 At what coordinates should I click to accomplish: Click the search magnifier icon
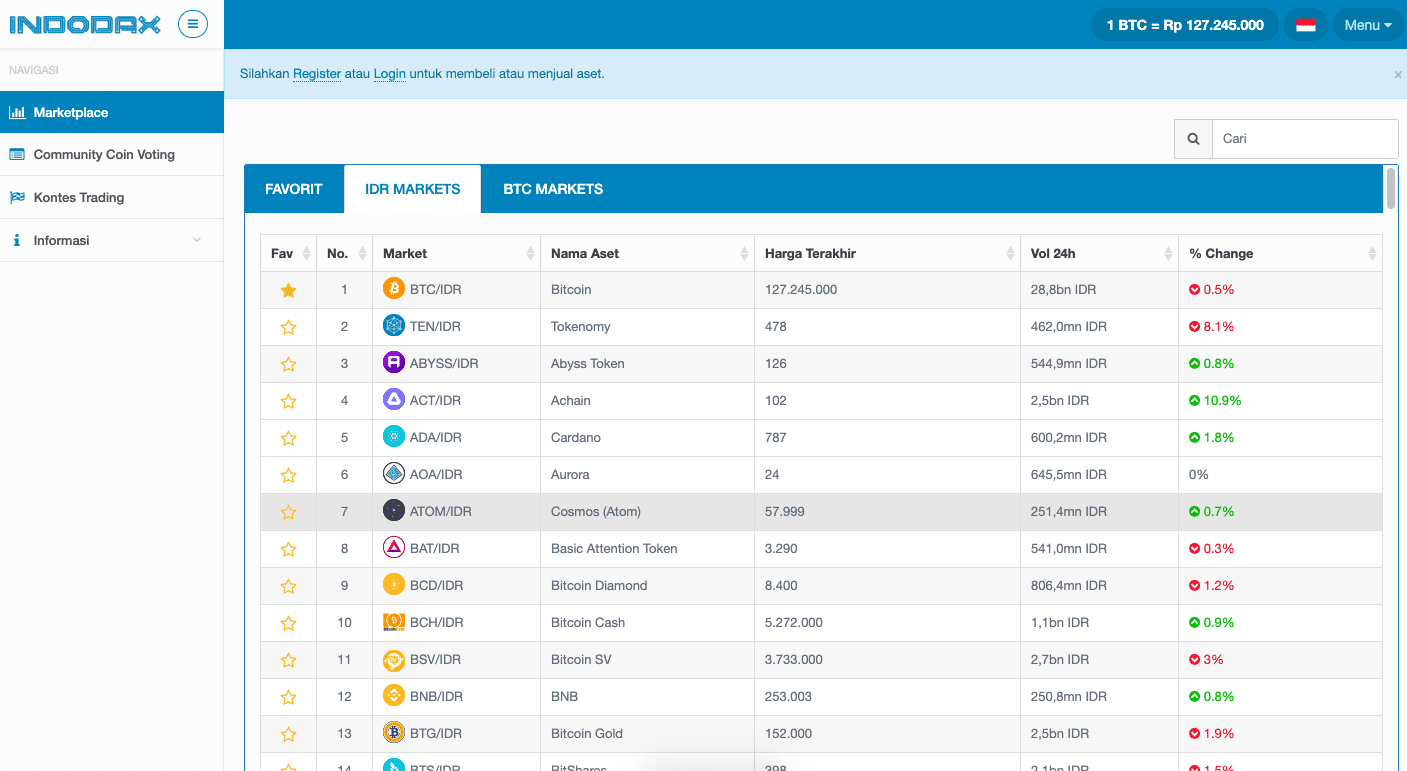click(x=1193, y=138)
